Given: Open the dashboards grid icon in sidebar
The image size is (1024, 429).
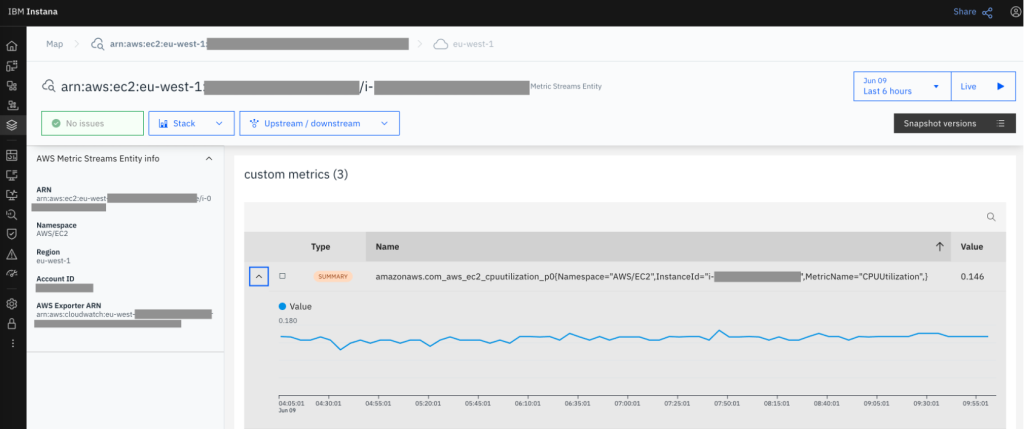Looking at the screenshot, I should tap(12, 66).
